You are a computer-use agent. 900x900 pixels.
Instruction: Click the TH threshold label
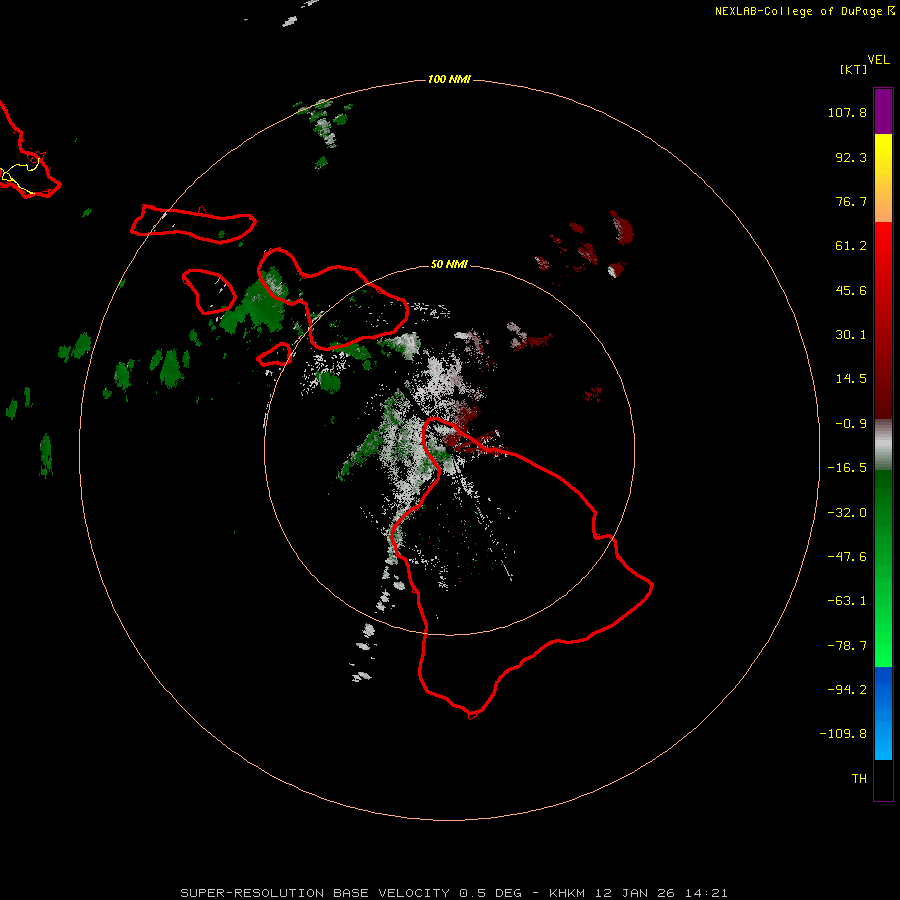pos(859,779)
